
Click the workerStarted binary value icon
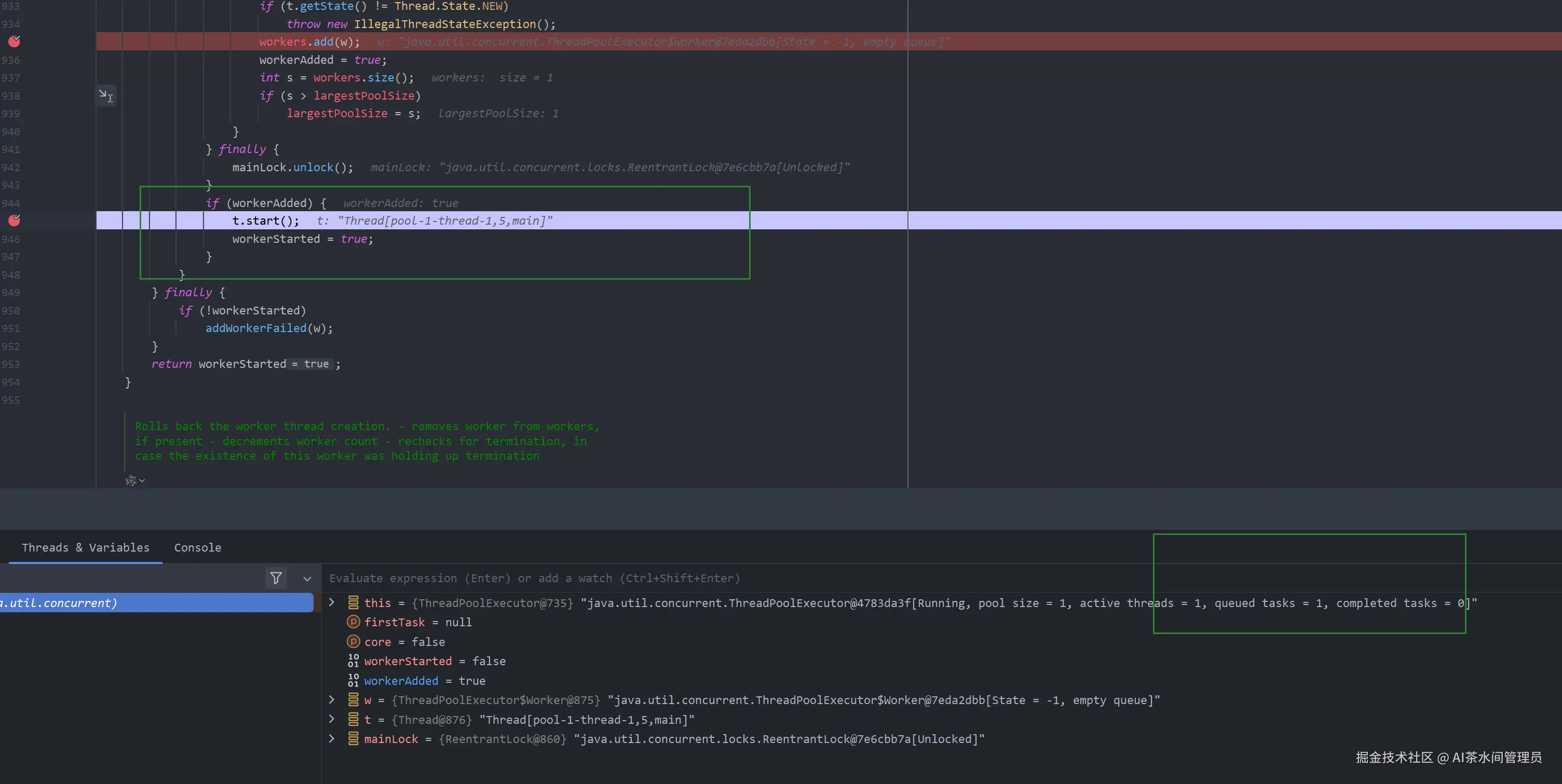353,661
